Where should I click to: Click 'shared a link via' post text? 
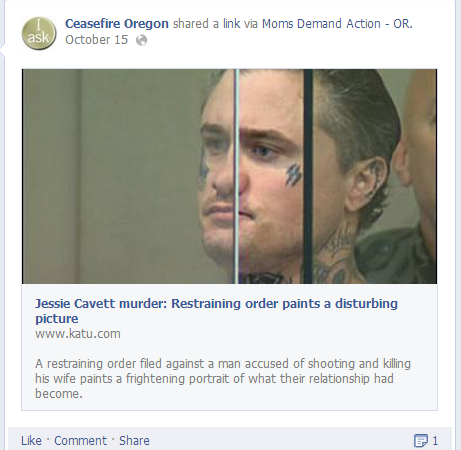(x=215, y=24)
